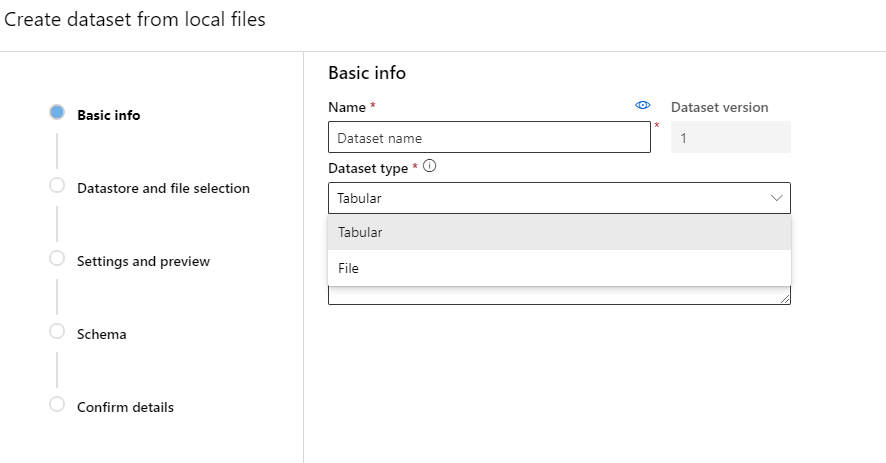
Task: Go to the Schema step
Action: [102, 334]
